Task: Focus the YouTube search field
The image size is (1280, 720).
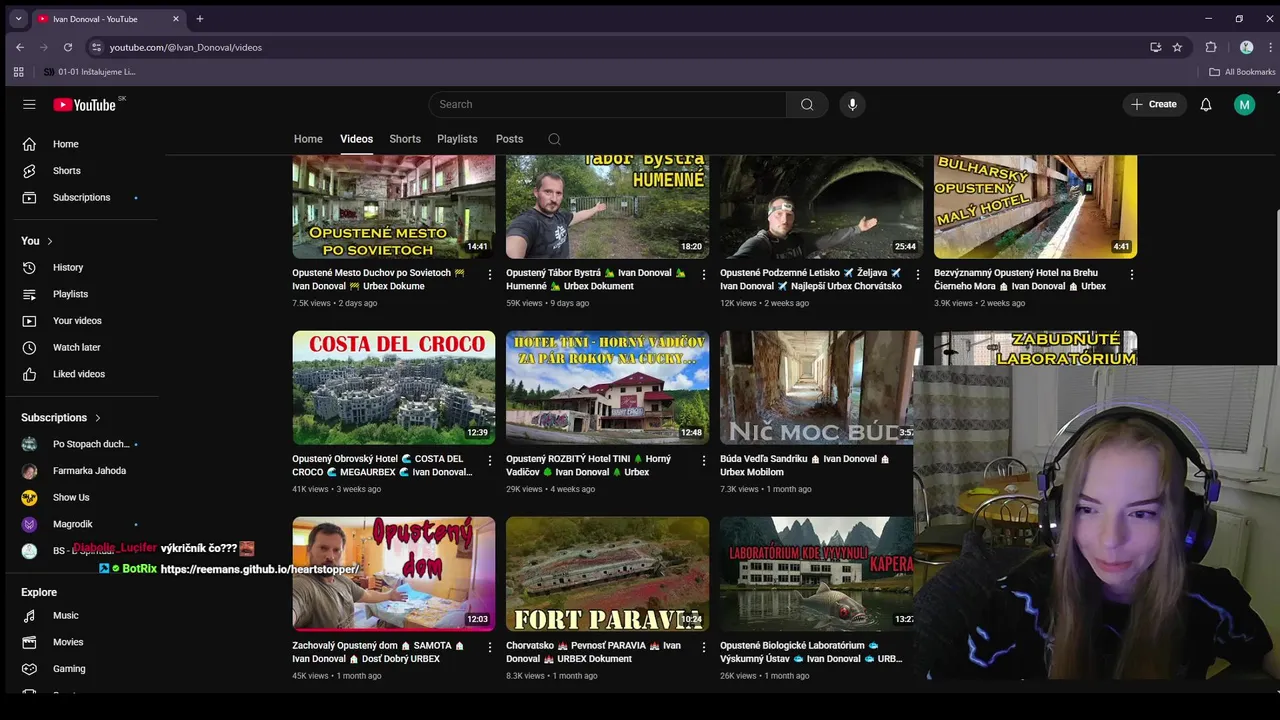Action: coord(607,104)
